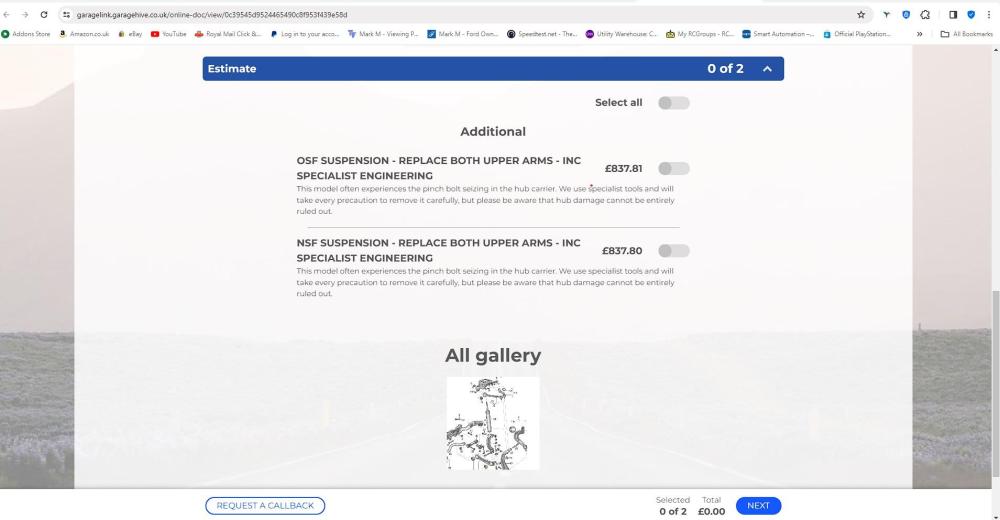The height and width of the screenshot is (520, 1000).
Task: Show more bookmarks via double chevron
Action: [919, 34]
